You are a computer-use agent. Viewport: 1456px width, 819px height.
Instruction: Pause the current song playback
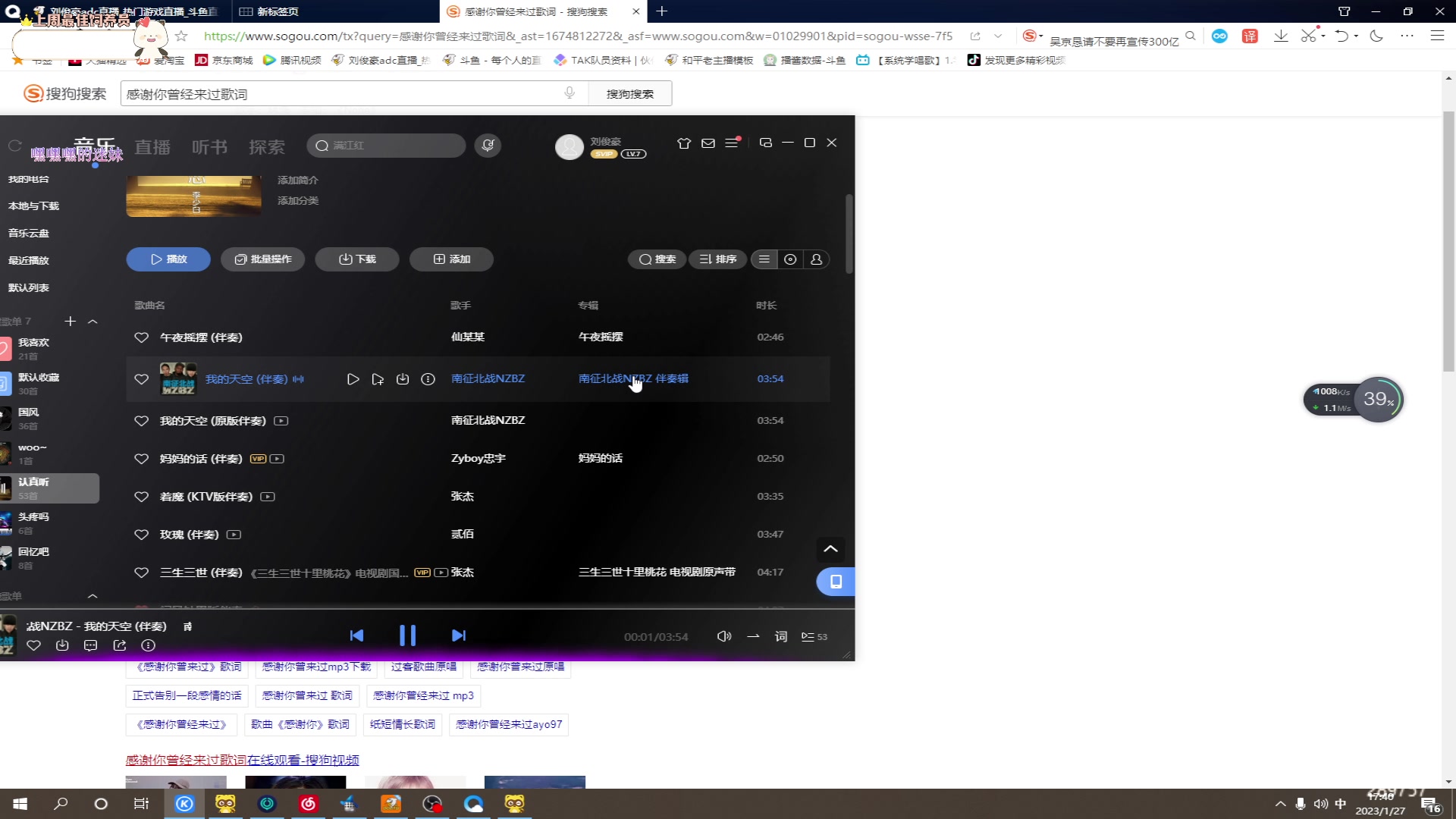click(407, 635)
